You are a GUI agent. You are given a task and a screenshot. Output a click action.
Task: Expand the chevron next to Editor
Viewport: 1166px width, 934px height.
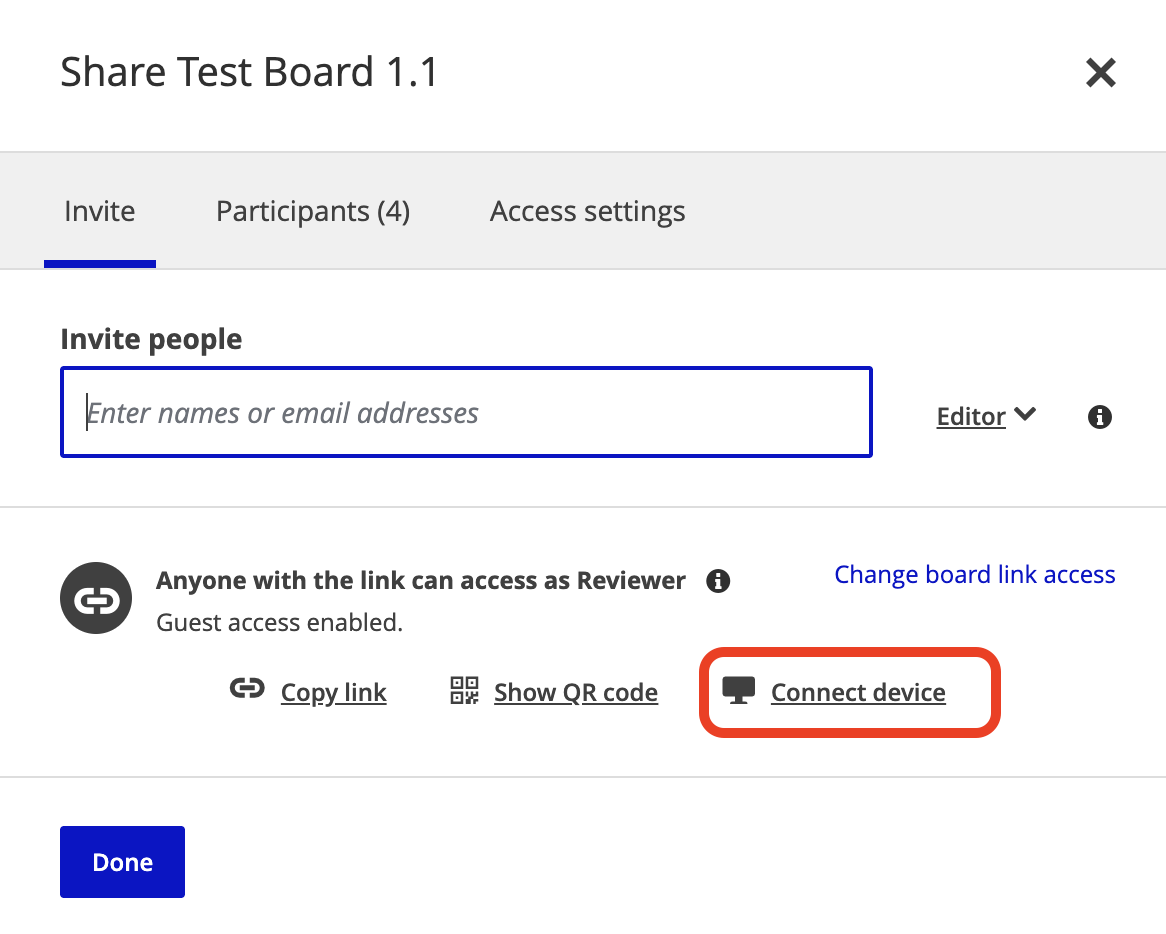[x=1024, y=414]
